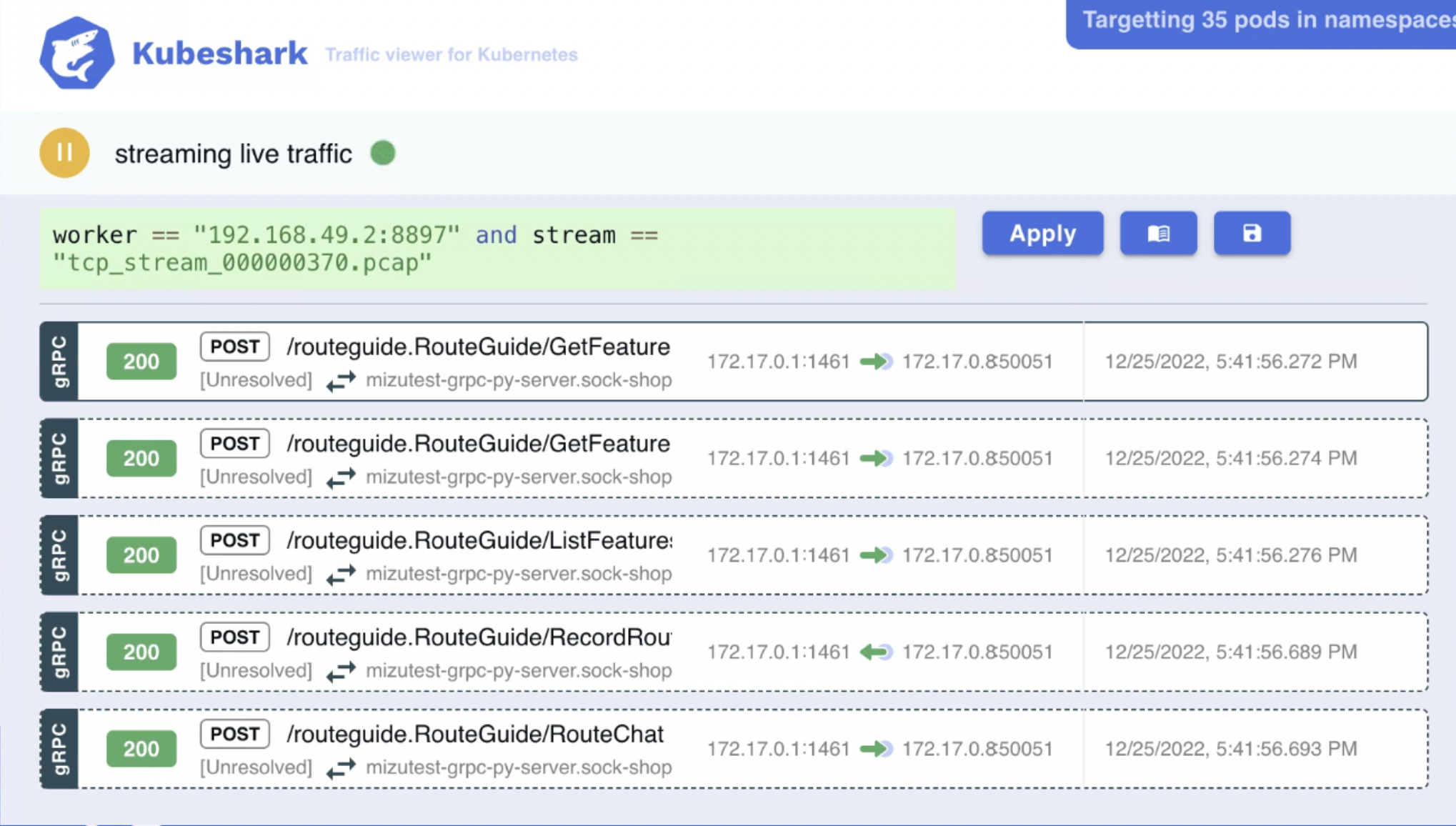This screenshot has width=1456, height=826.
Task: Click the Kubeshark title text
Action: (x=220, y=54)
